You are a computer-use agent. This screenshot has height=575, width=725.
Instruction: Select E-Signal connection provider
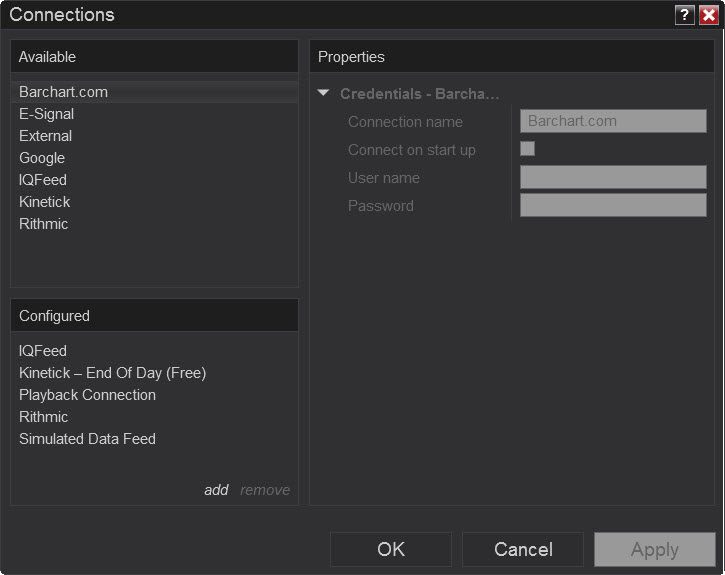[x=46, y=114]
